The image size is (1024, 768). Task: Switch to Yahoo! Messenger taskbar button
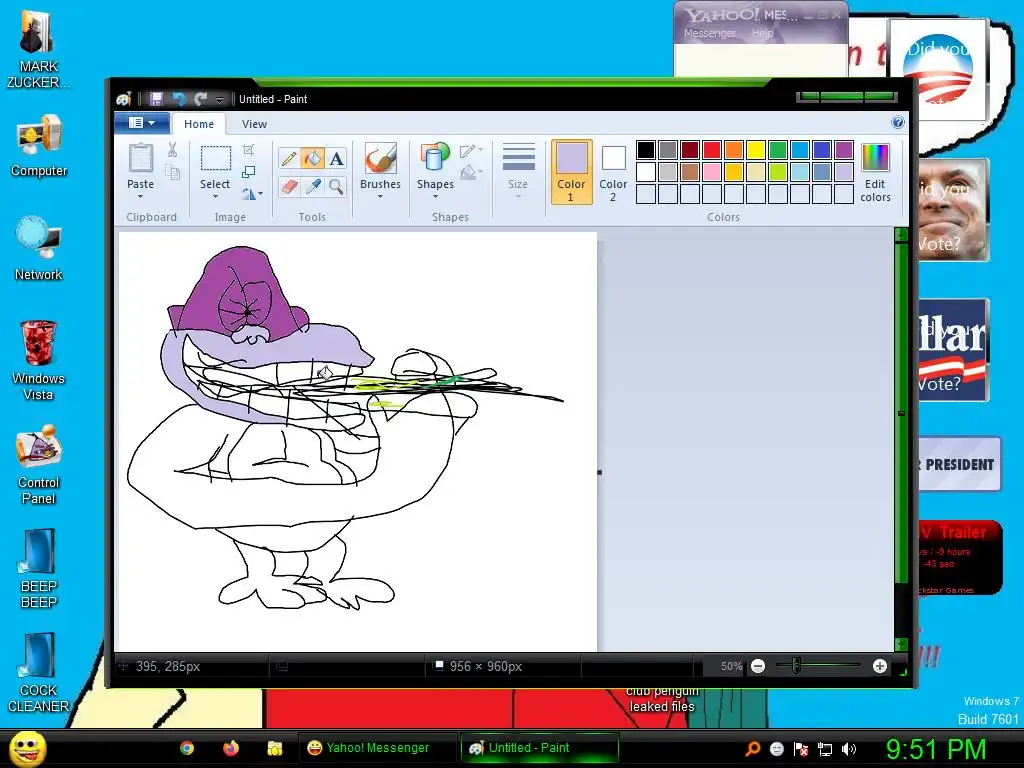[x=377, y=748]
